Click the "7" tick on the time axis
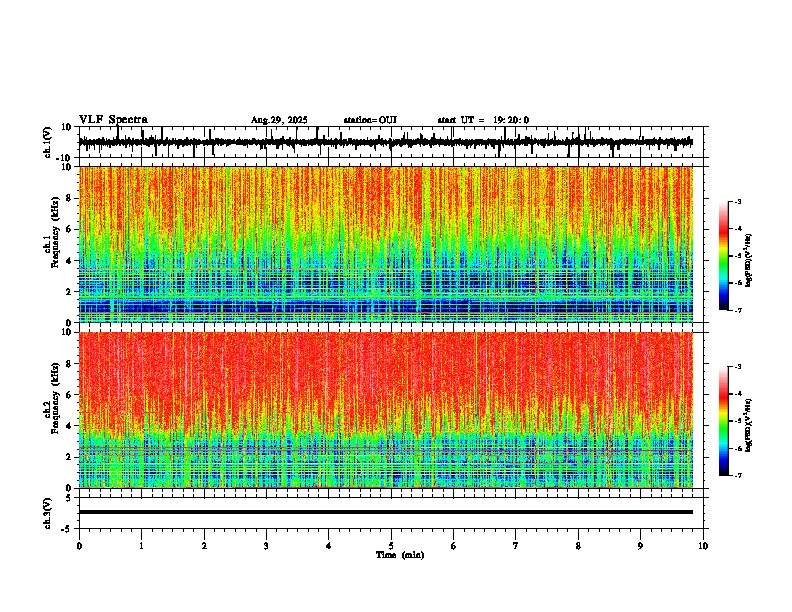This screenshot has width=792, height=612. tap(516, 546)
